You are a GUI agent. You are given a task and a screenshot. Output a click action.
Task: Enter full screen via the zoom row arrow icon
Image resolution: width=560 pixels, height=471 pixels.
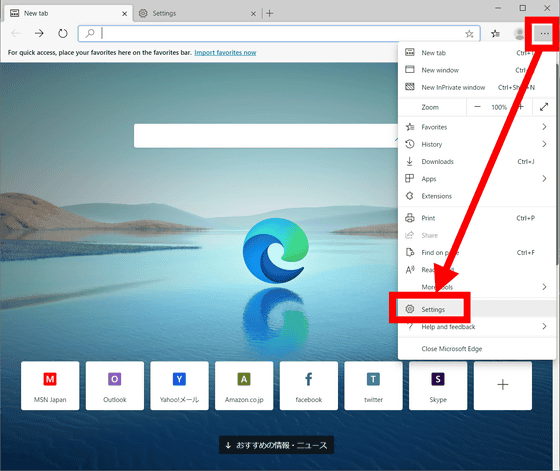click(544, 107)
